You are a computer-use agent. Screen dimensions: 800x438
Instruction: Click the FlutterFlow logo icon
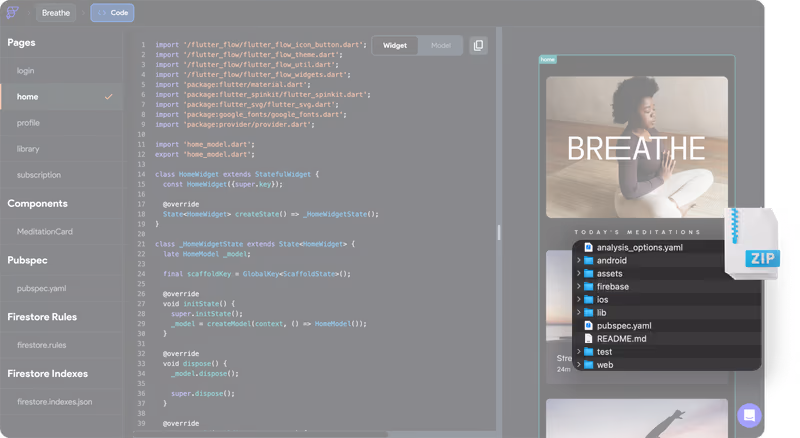(x=12, y=12)
